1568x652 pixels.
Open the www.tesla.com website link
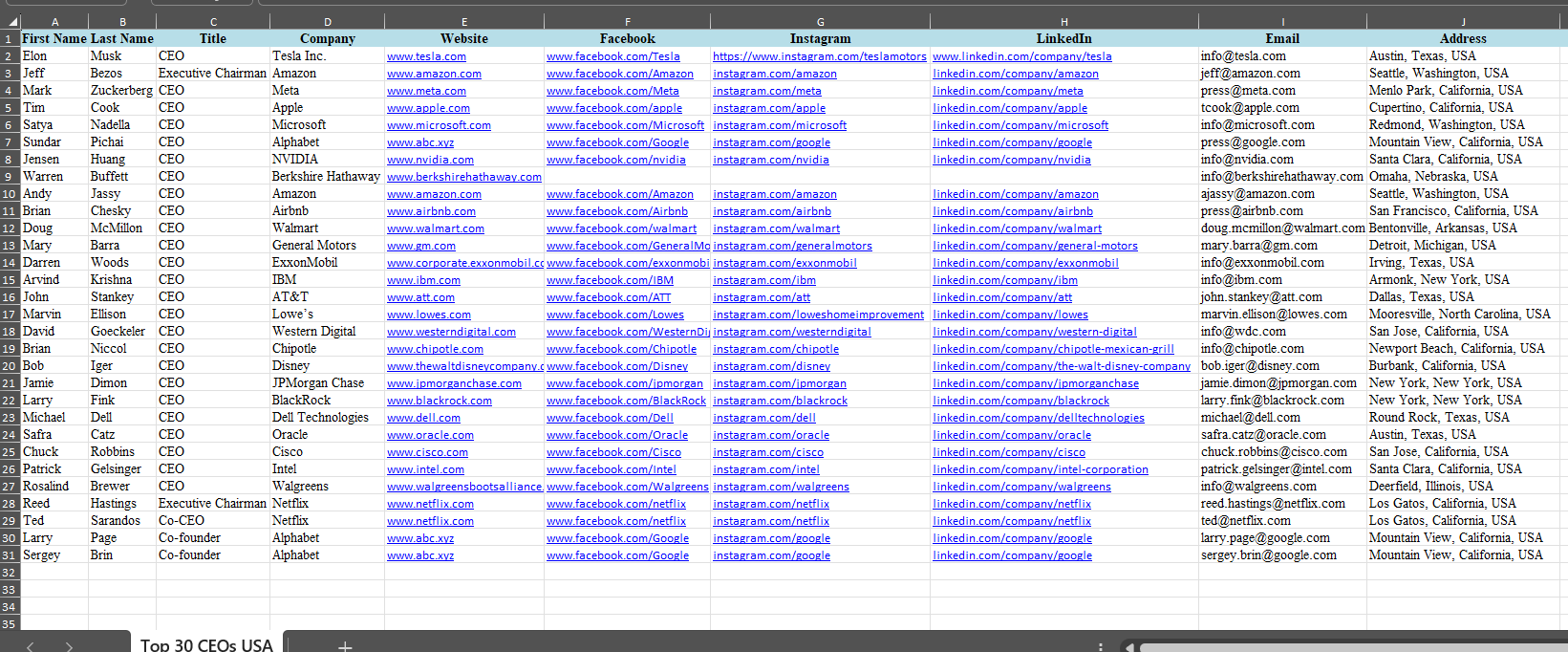(x=426, y=56)
